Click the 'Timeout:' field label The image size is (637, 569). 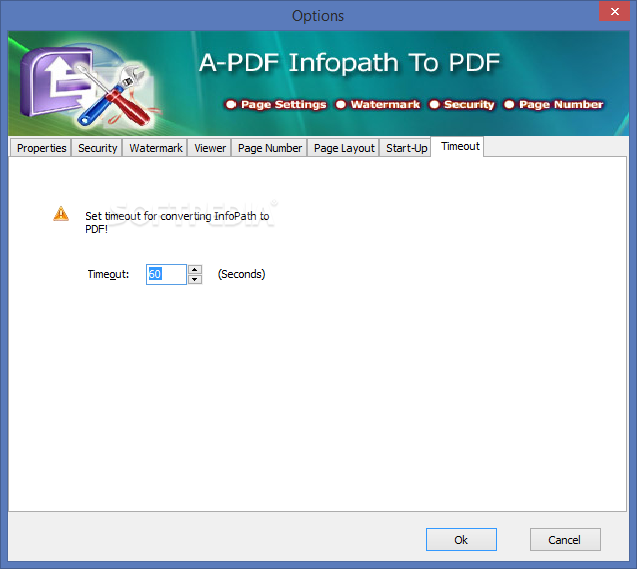click(108, 274)
